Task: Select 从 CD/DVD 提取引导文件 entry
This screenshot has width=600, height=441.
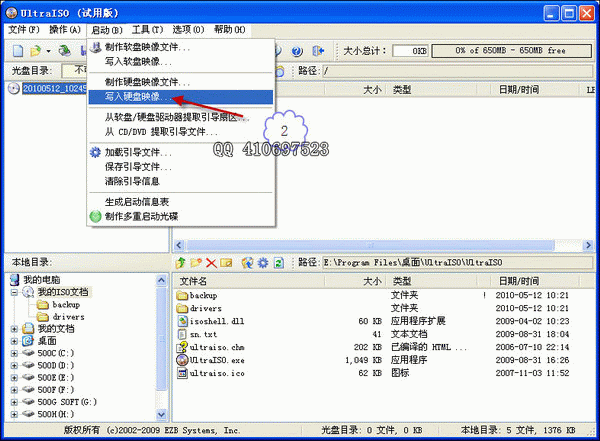Action: (x=181, y=132)
